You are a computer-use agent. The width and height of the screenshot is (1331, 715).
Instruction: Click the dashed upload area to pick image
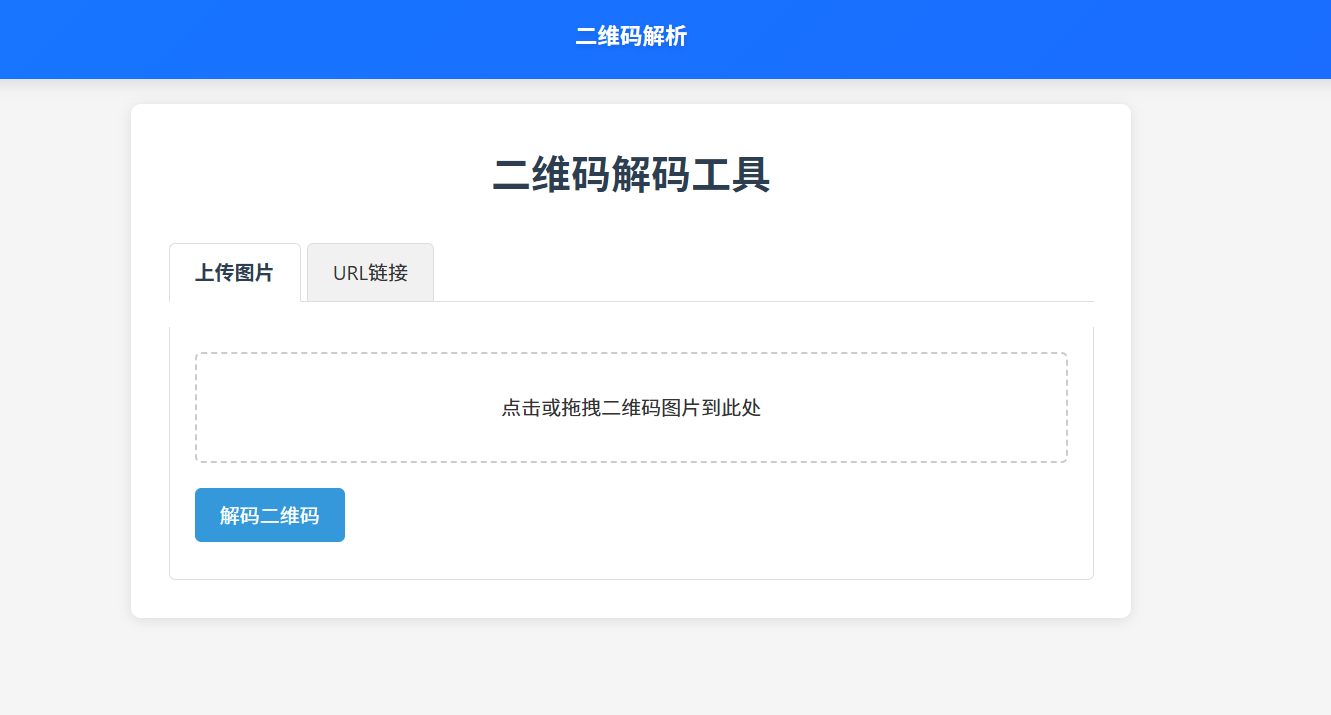tap(630, 408)
